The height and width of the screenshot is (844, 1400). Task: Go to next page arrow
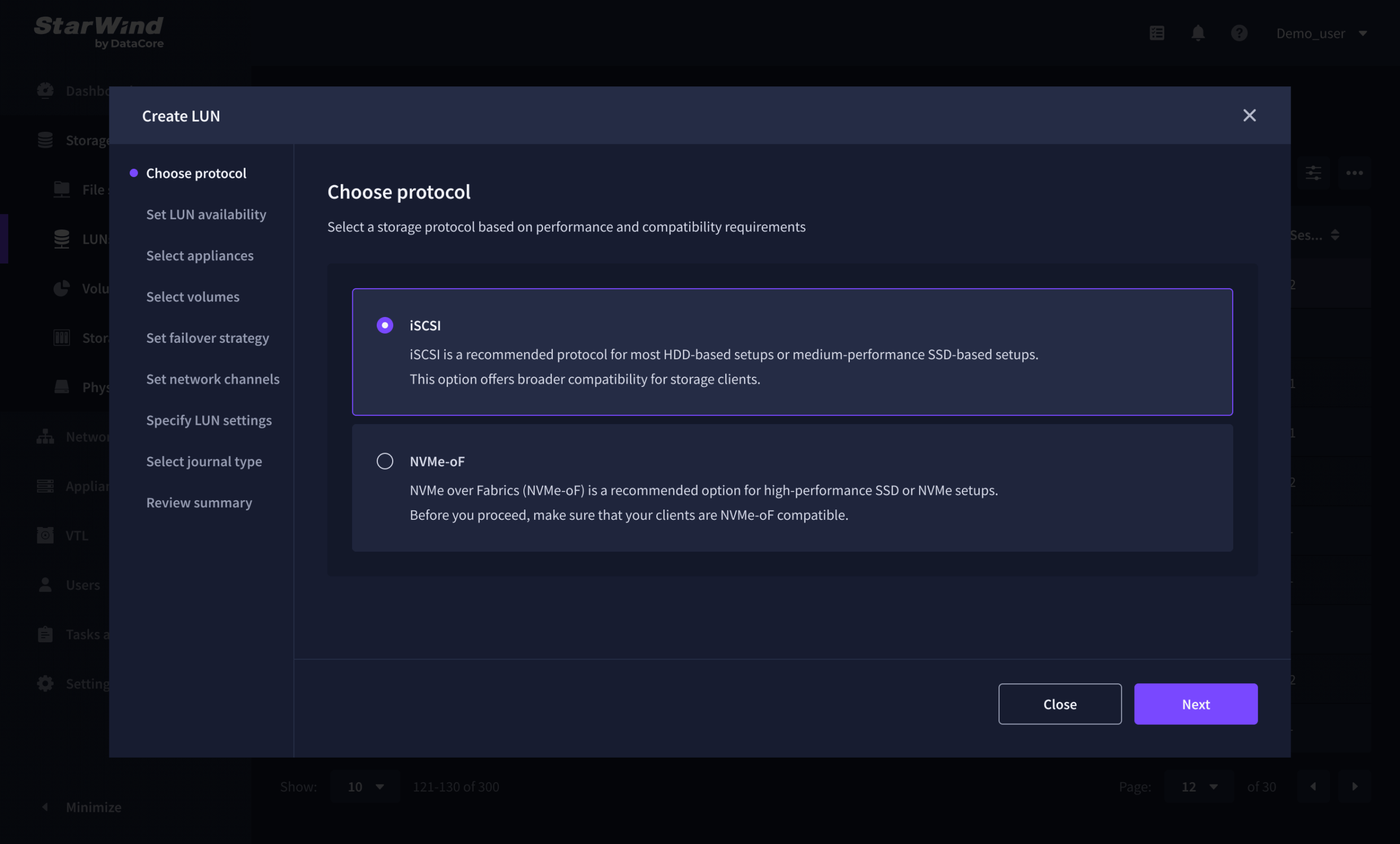point(1355,786)
